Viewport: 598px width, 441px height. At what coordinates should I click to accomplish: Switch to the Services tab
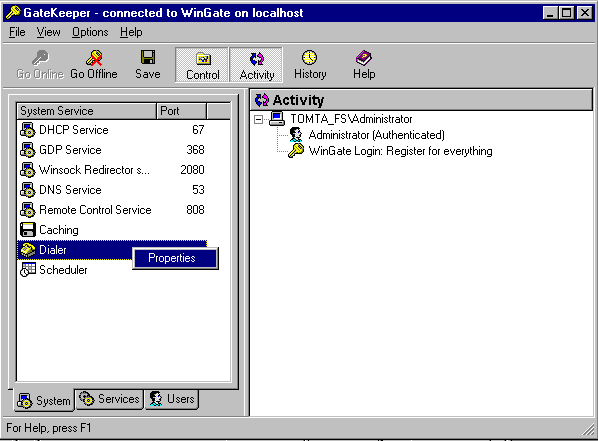[109, 399]
